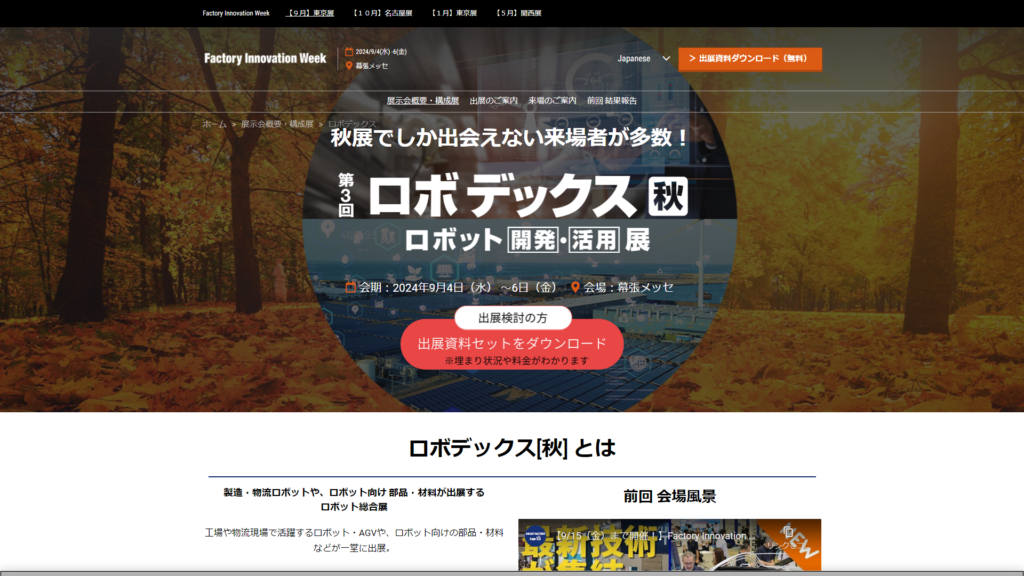This screenshot has width=1024, height=576.
Task: Click the location pin icon beside 会場：幕張メッセ
Action: [x=575, y=287]
